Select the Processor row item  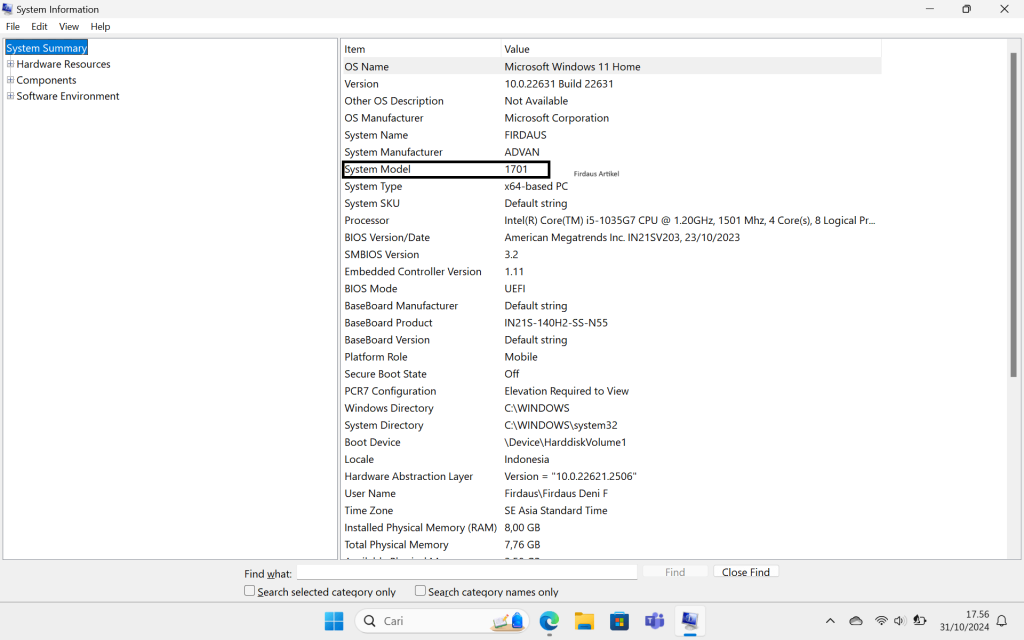click(367, 220)
